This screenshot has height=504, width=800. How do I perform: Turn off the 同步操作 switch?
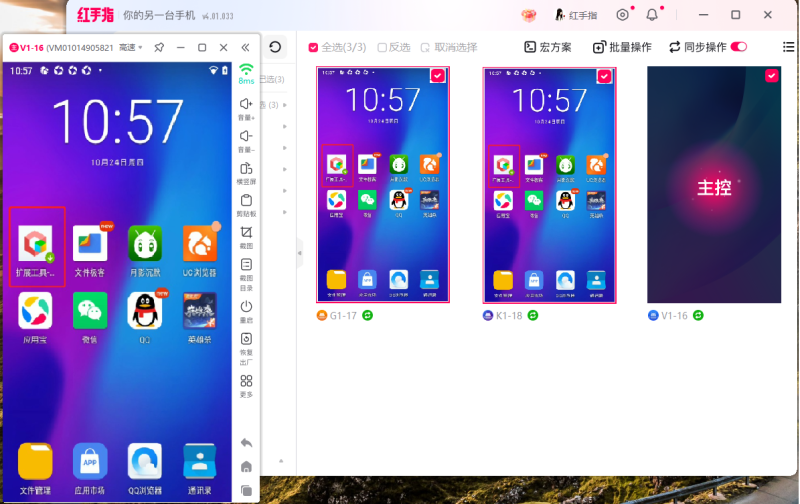coord(739,47)
